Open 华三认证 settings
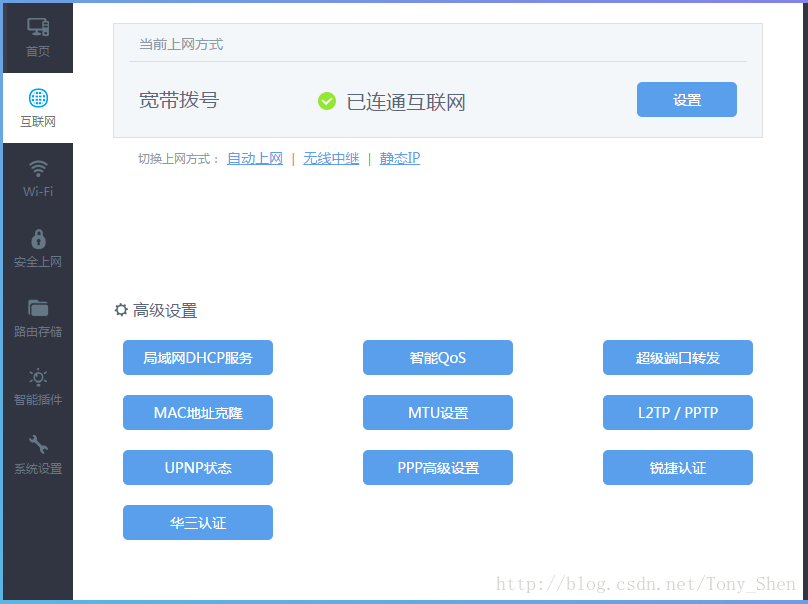This screenshot has width=808, height=604. [x=198, y=523]
